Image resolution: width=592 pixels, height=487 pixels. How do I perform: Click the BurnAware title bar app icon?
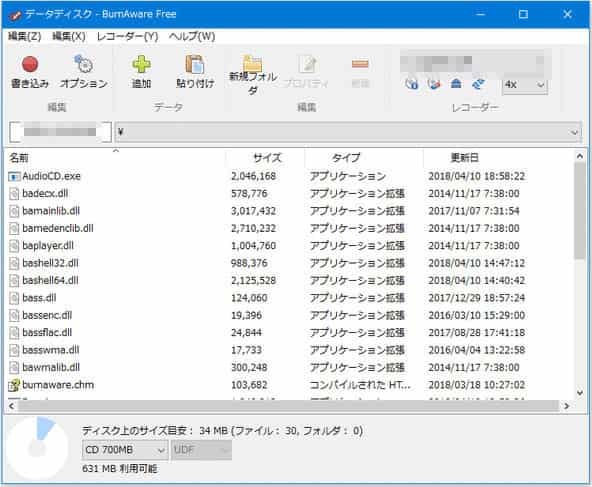(15, 15)
